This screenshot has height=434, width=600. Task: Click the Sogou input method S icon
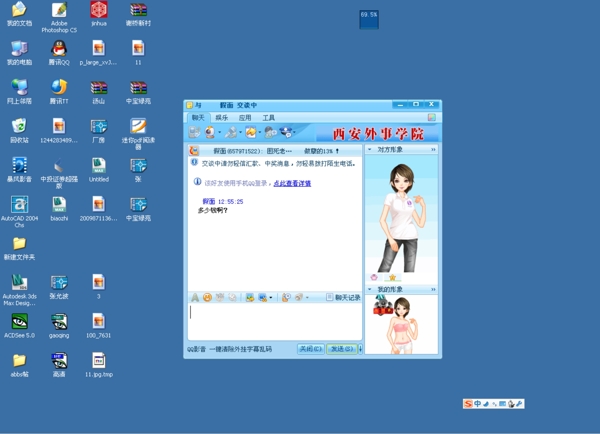point(468,404)
